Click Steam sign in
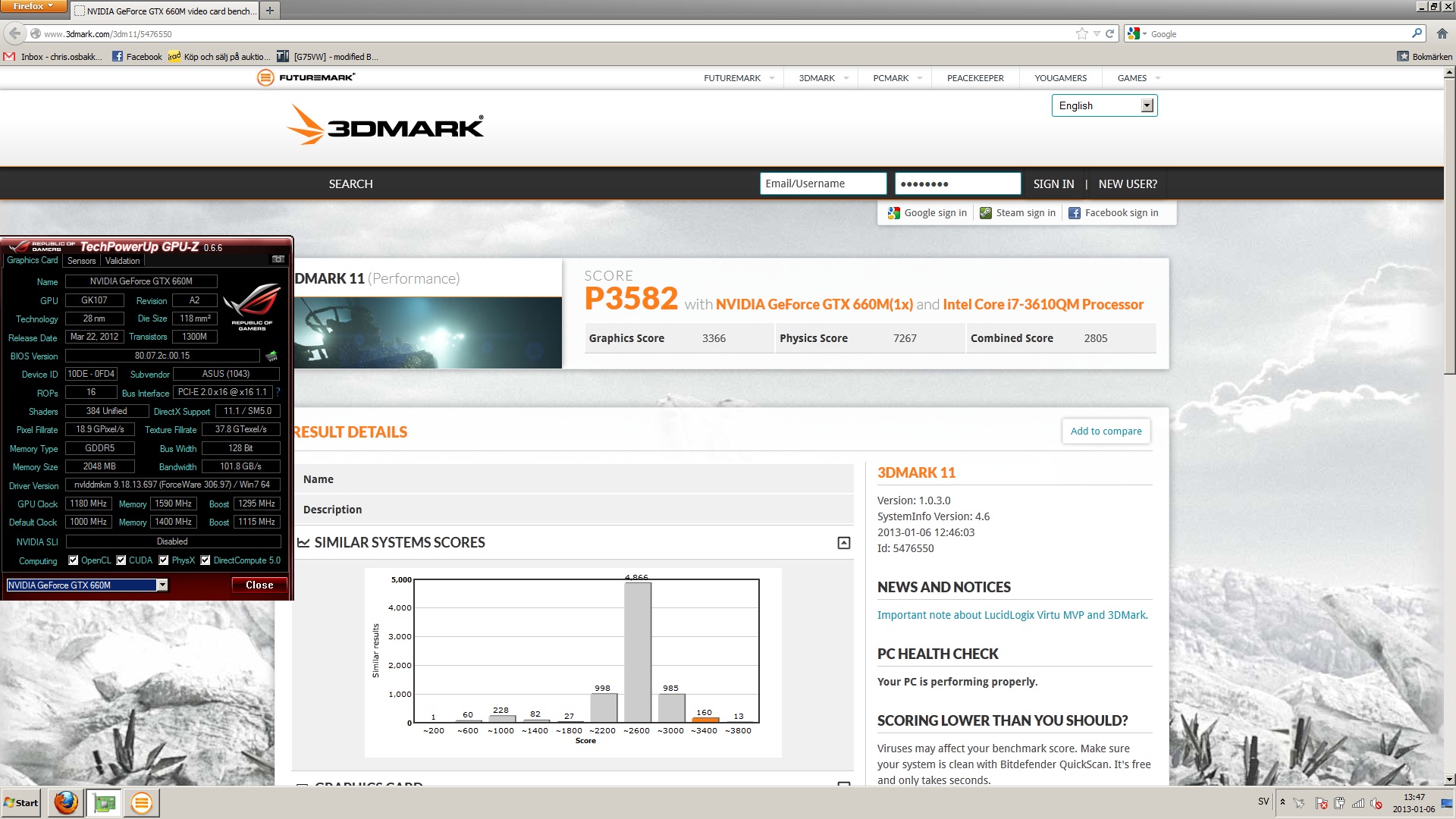1456x819 pixels. 1018,213
